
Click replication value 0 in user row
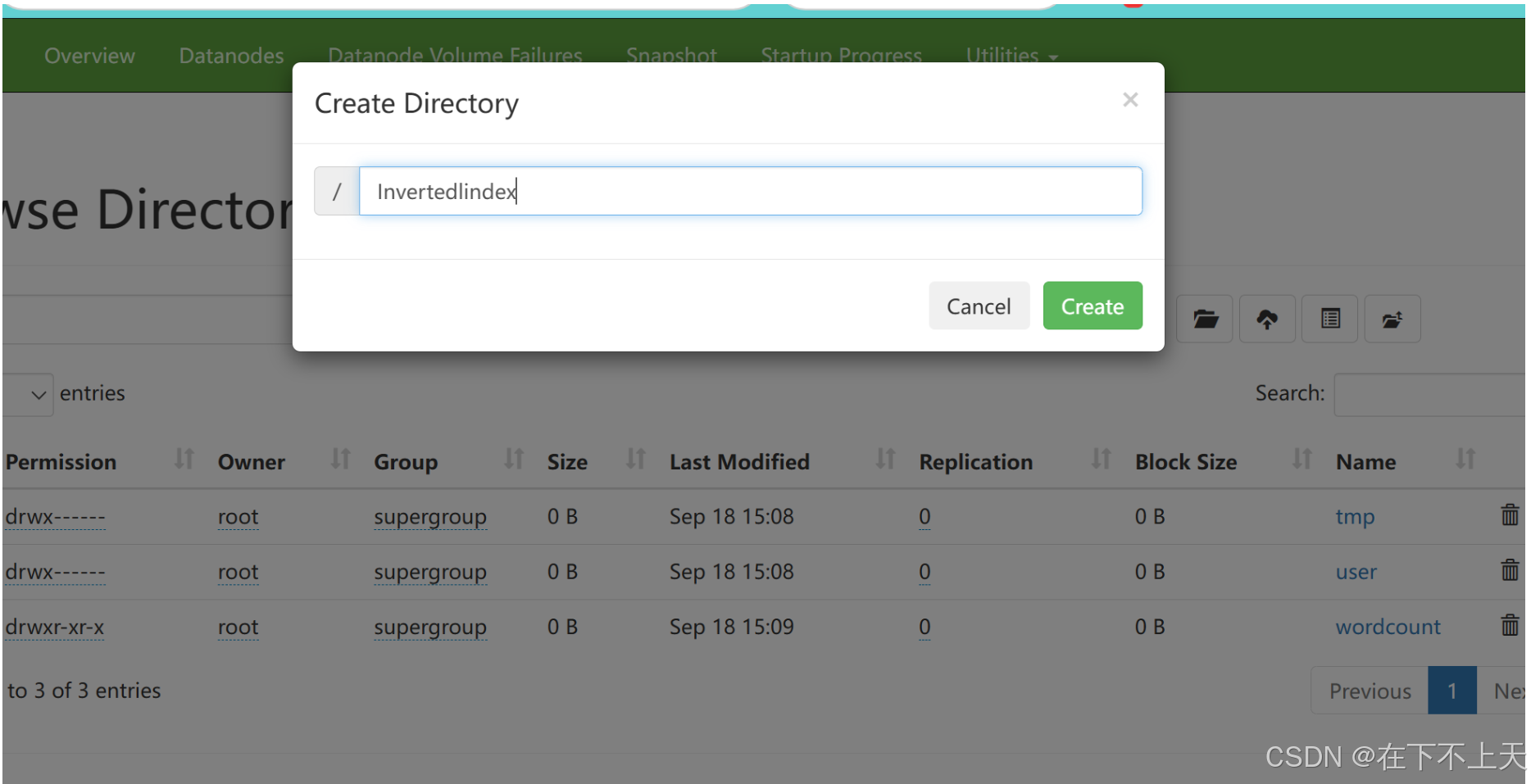click(x=925, y=572)
